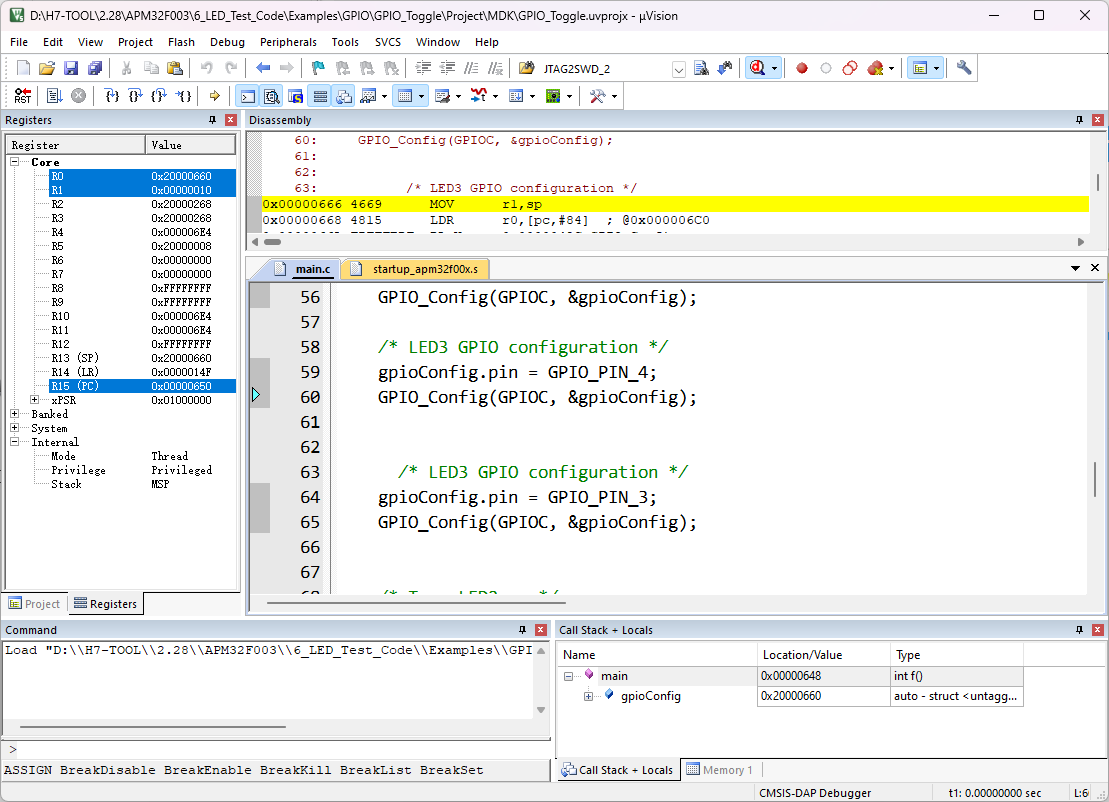Expand the Banked register group
Image resolution: width=1109 pixels, height=802 pixels.
pos(14,414)
